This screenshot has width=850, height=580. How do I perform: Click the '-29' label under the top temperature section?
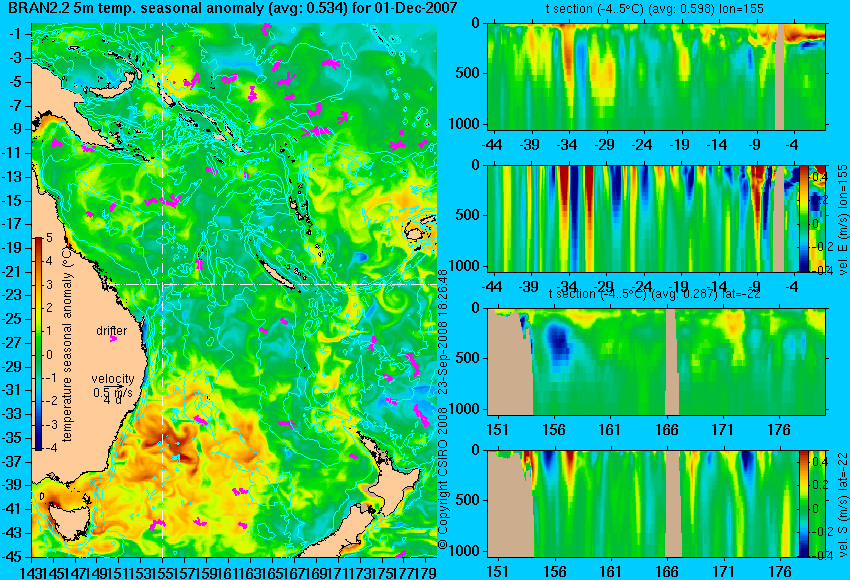coord(604,145)
